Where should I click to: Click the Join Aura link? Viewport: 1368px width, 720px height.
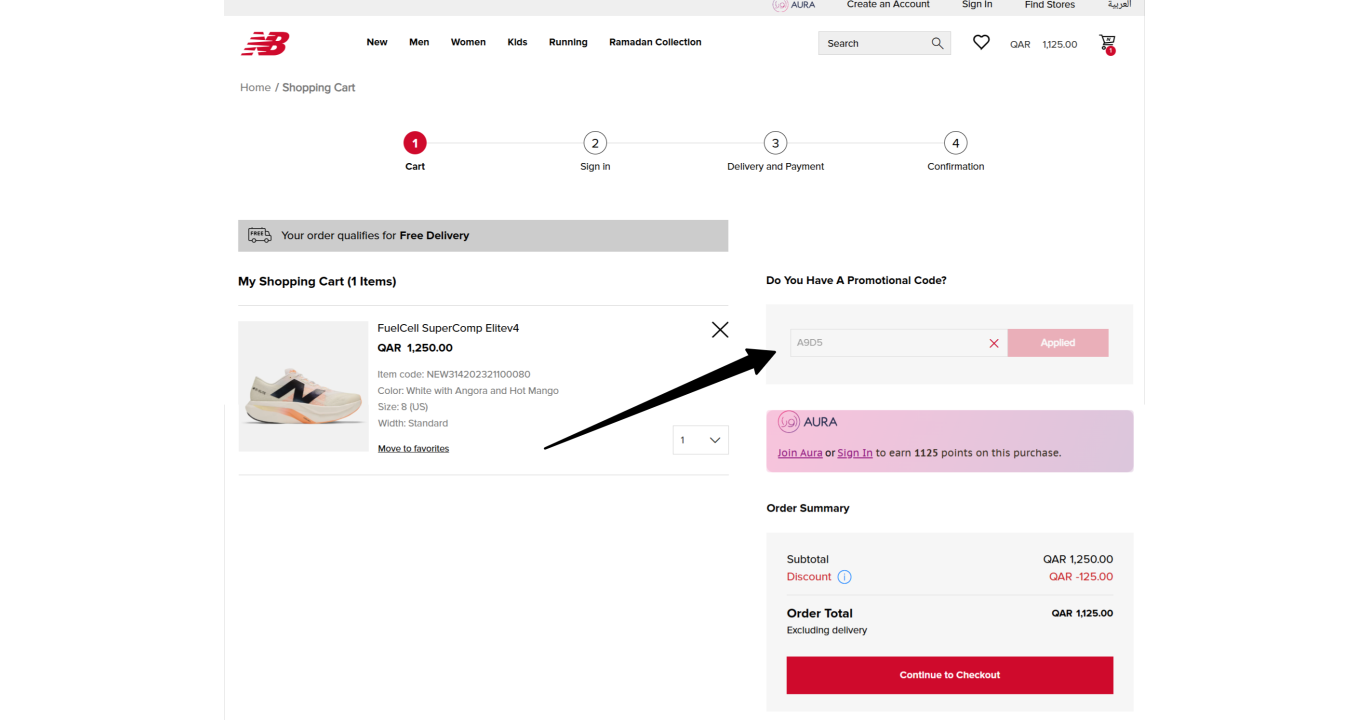pos(800,453)
